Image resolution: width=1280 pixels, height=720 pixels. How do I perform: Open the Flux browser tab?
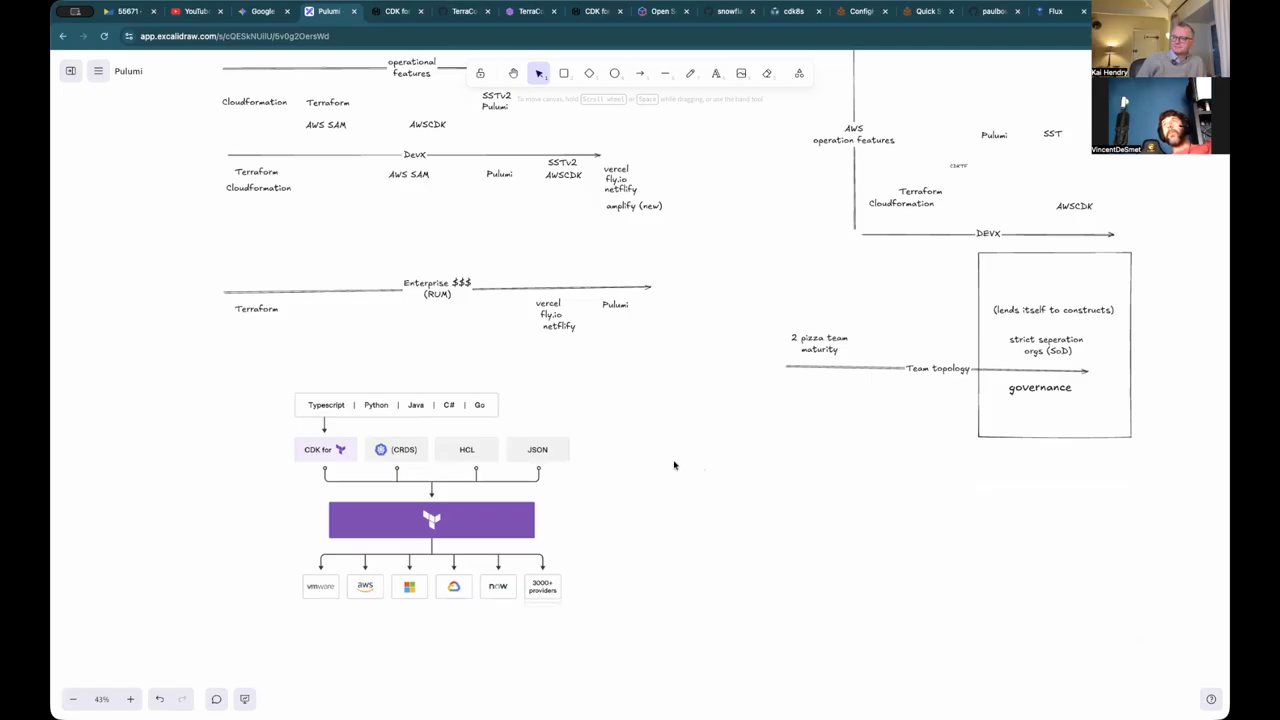[x=1055, y=11]
